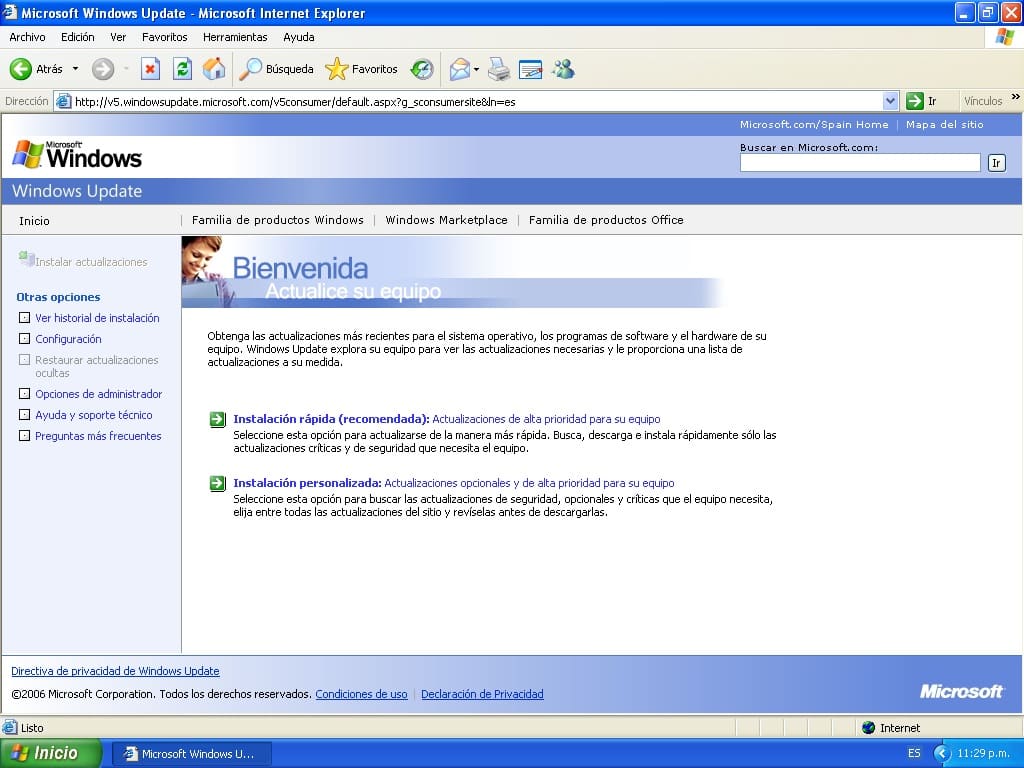Open the Favoritos menu
This screenshot has height=768, width=1024.
click(165, 37)
